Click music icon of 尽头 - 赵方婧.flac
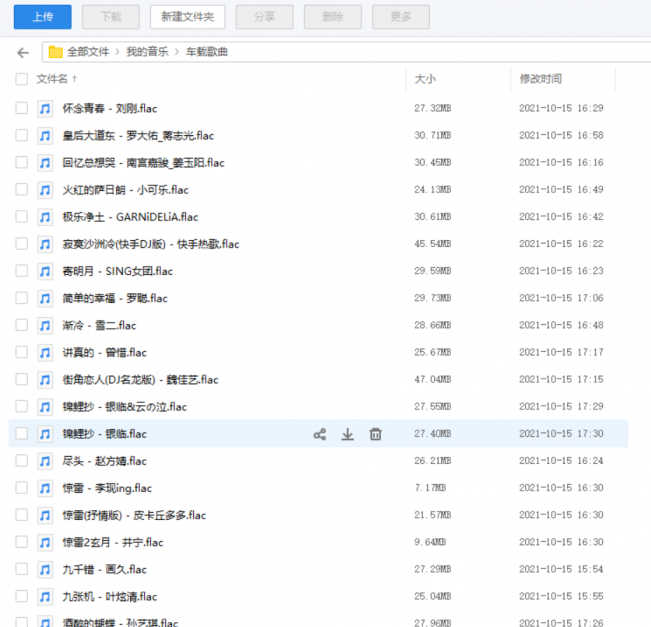This screenshot has width=651, height=627. pyautogui.click(x=45, y=461)
